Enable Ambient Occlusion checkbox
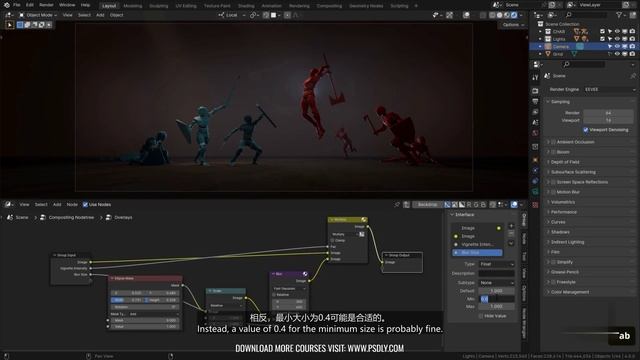The image size is (640, 360). click(x=553, y=142)
